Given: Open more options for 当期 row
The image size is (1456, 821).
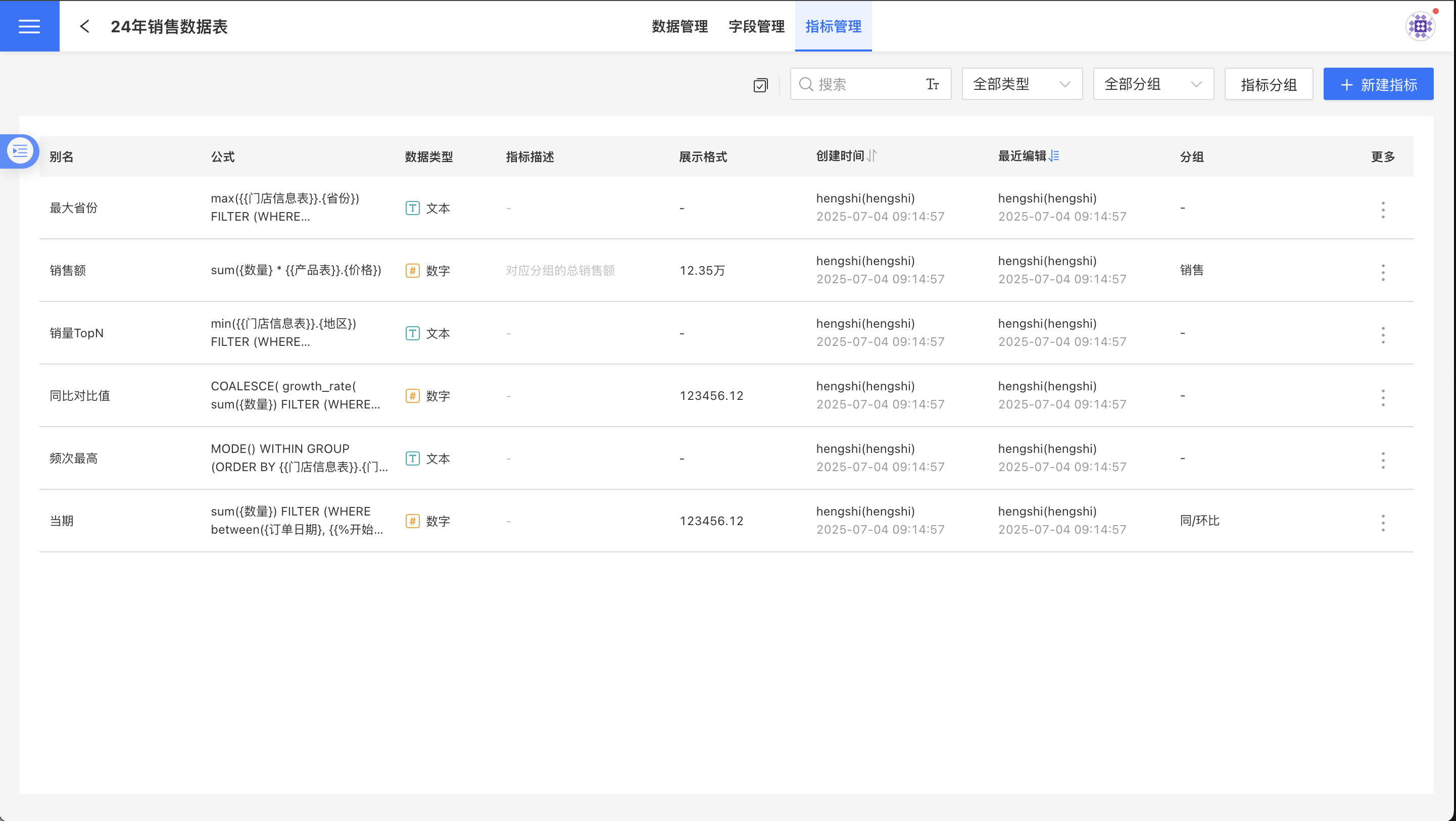Looking at the screenshot, I should coord(1383,523).
